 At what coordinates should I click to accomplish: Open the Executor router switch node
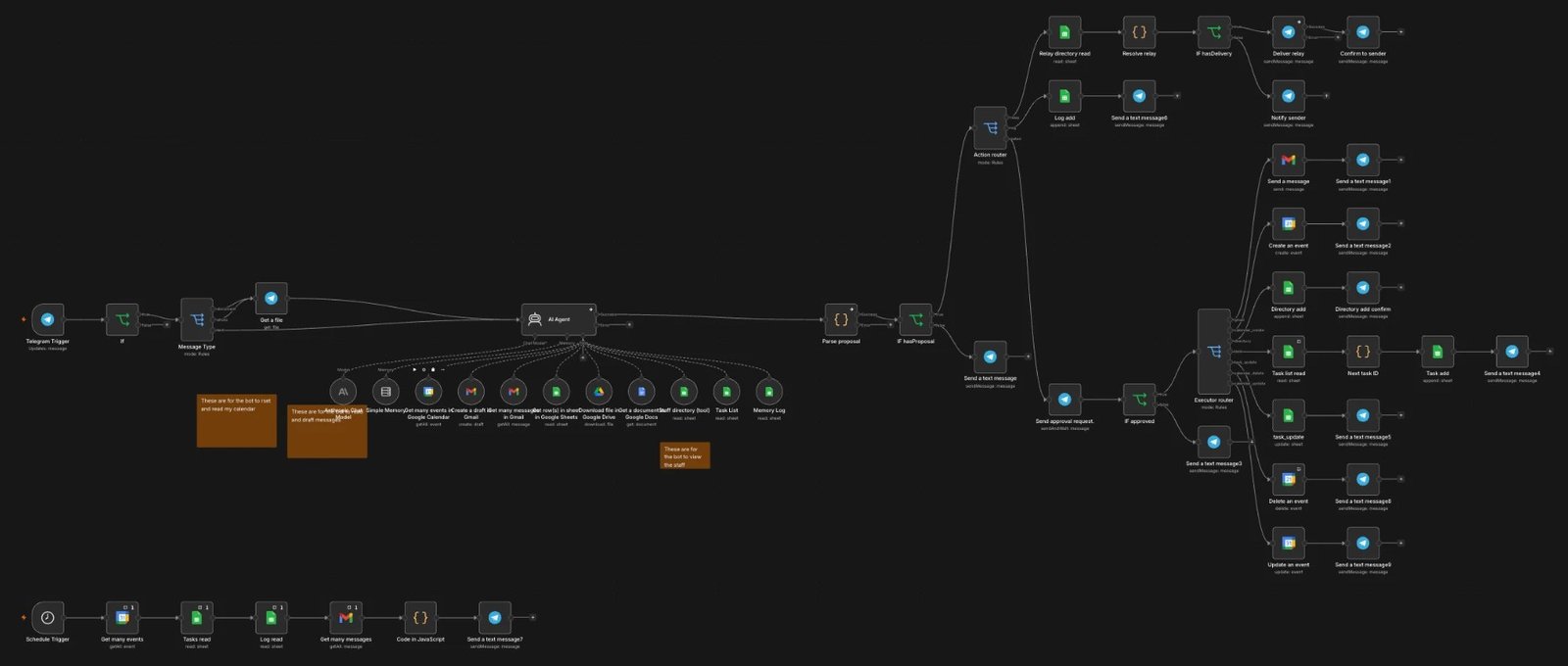[1213, 352]
